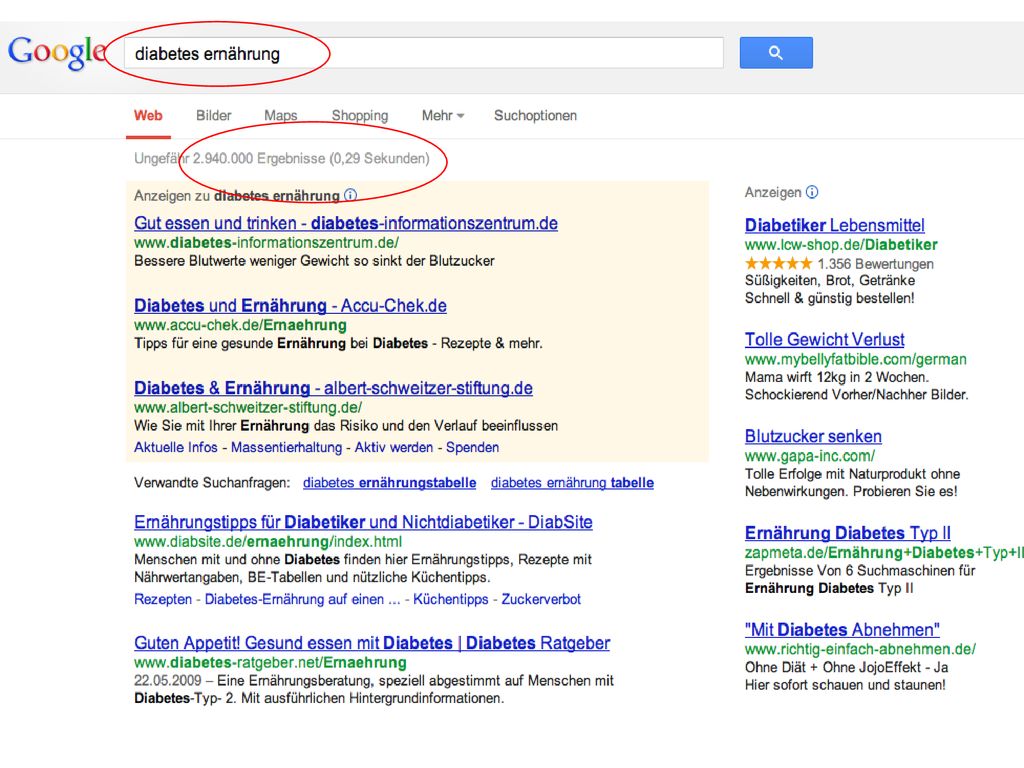Image resolution: width=1024 pixels, height=768 pixels.
Task: Click the blue search magnifier button
Action: [x=776, y=53]
